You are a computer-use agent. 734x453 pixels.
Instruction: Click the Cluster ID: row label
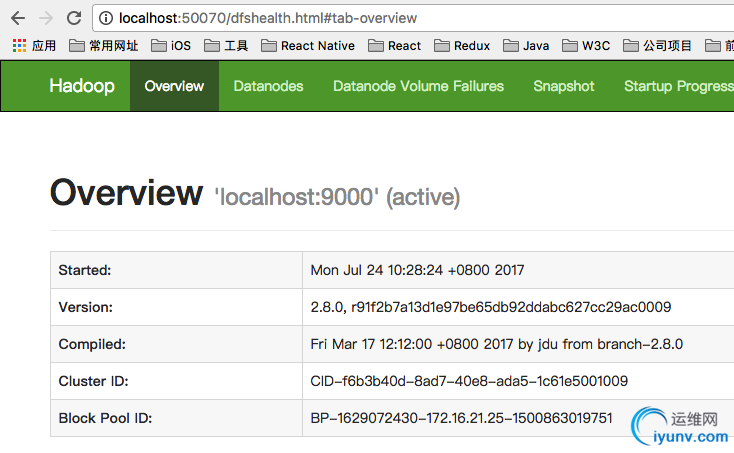coord(94,381)
